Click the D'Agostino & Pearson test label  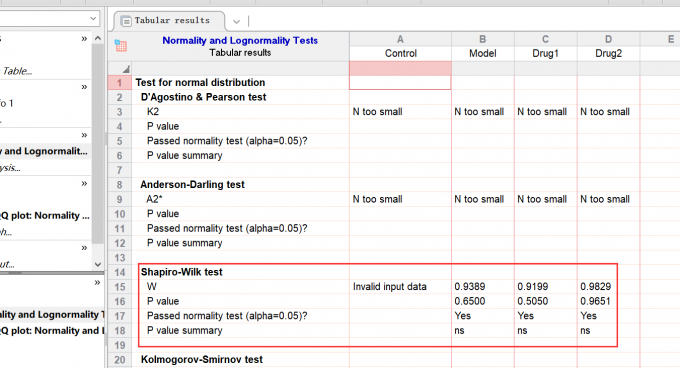[203, 97]
